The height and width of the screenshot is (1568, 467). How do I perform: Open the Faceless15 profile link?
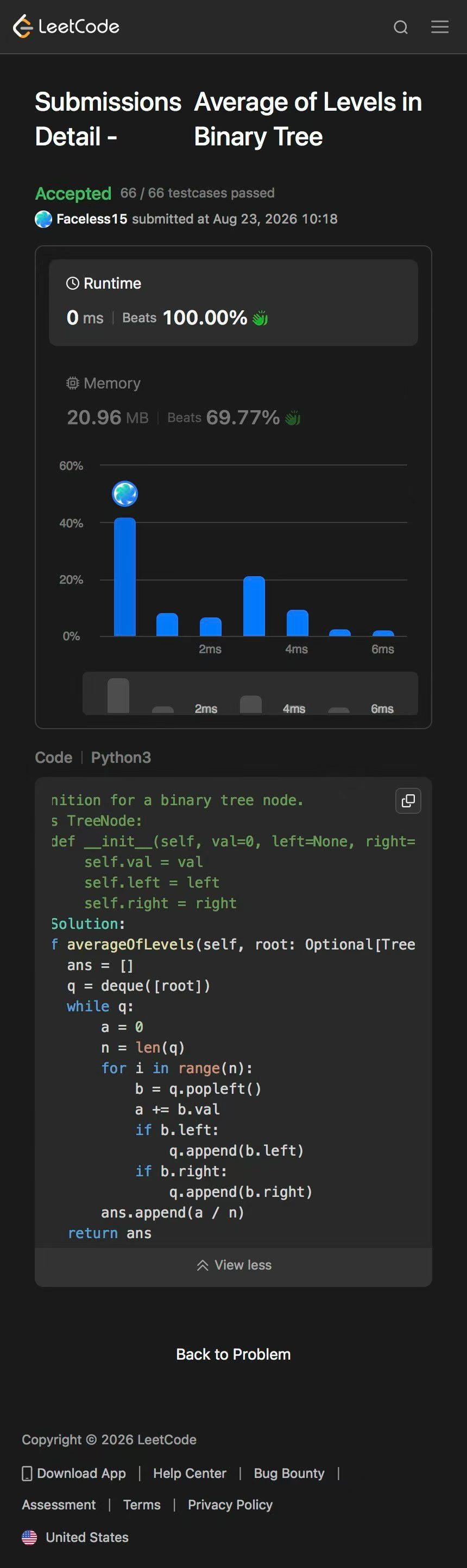(92, 219)
